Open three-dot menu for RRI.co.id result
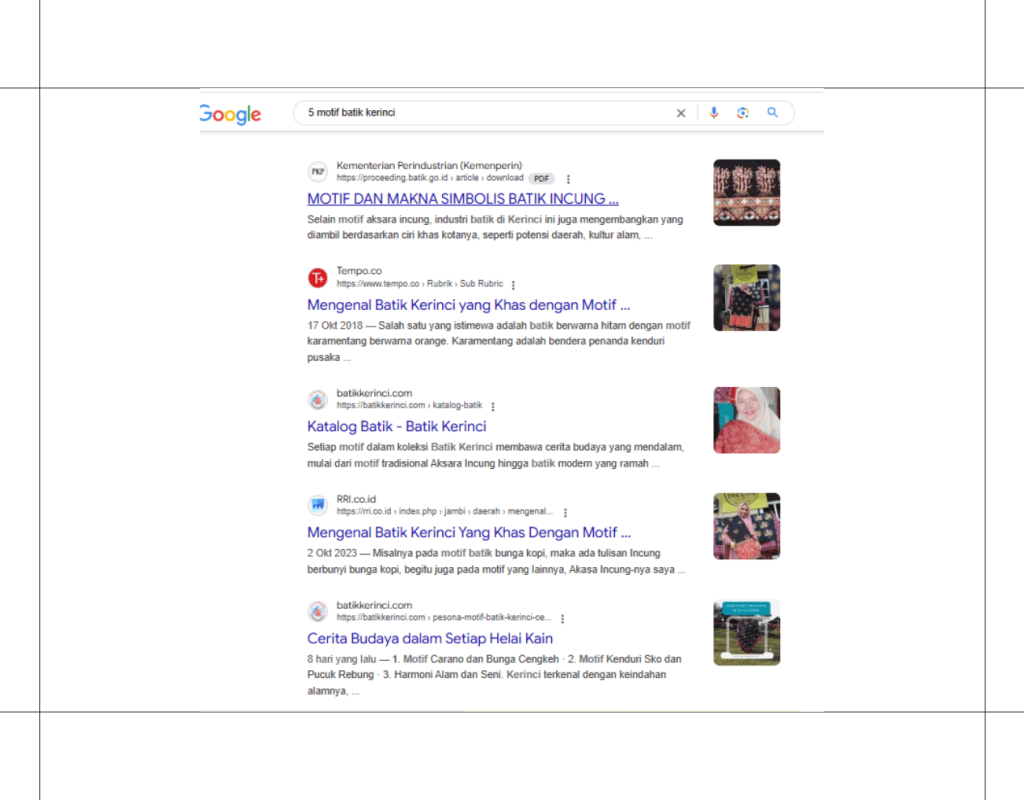Screen dimensions: 1024x800 point(565,512)
